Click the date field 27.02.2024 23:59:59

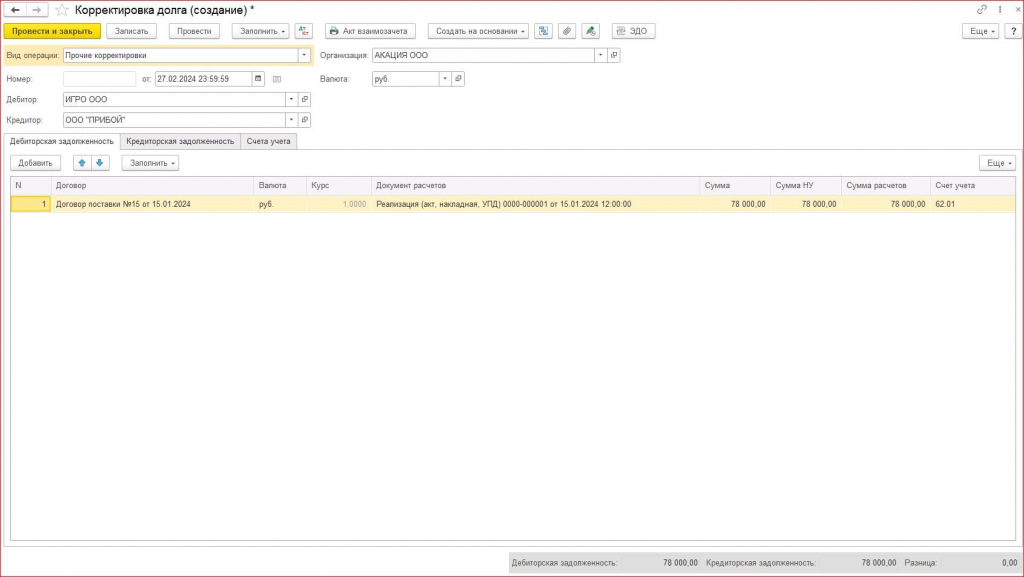[x=203, y=79]
